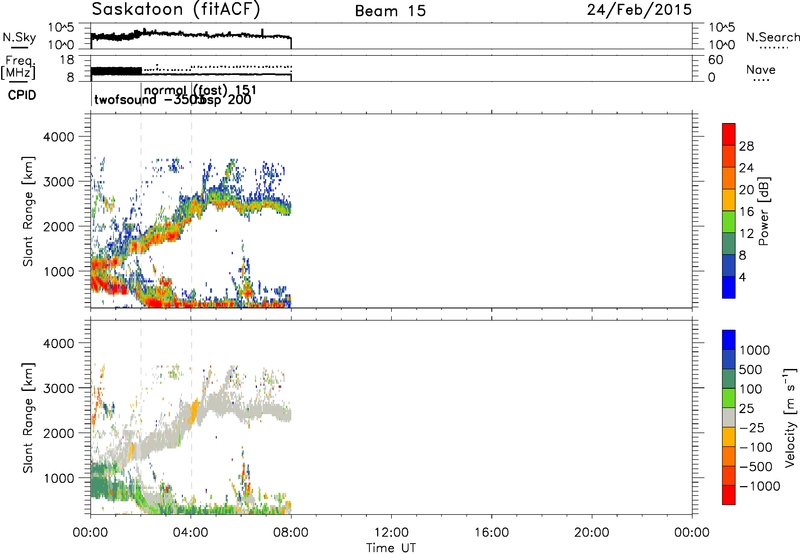Click the 12:00 time tick label
Viewport: 800px width, 554px height.
tap(391, 533)
